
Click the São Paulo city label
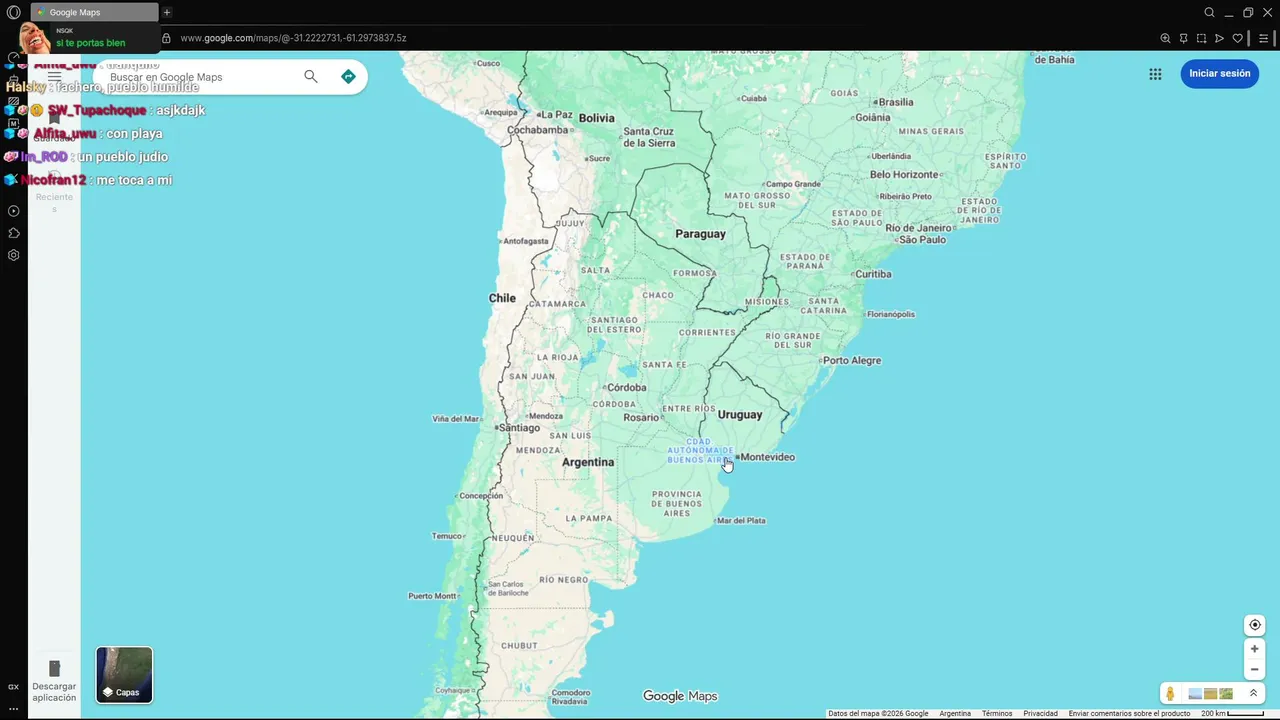tap(923, 240)
